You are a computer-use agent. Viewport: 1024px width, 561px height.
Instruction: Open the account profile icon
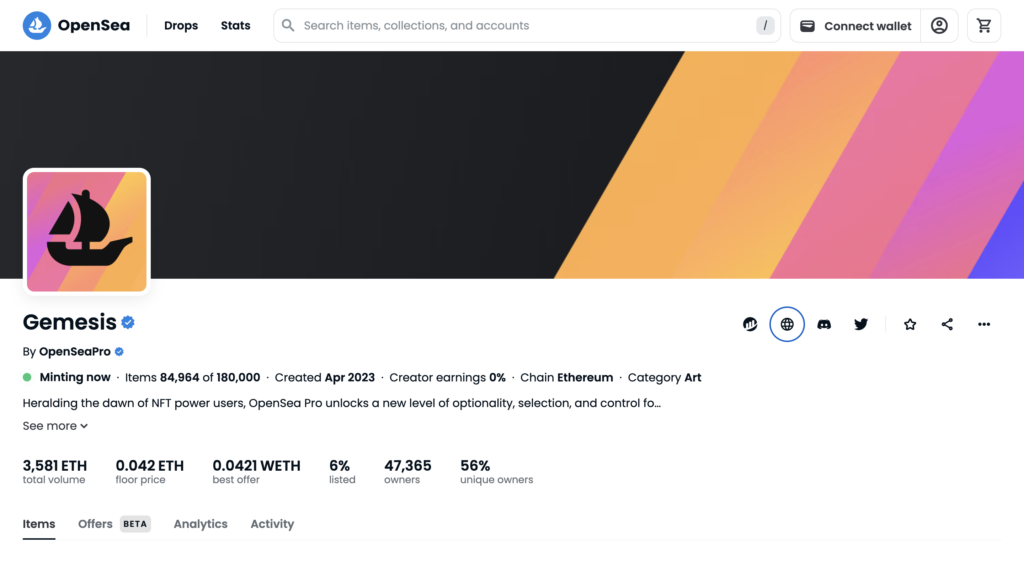(x=939, y=25)
